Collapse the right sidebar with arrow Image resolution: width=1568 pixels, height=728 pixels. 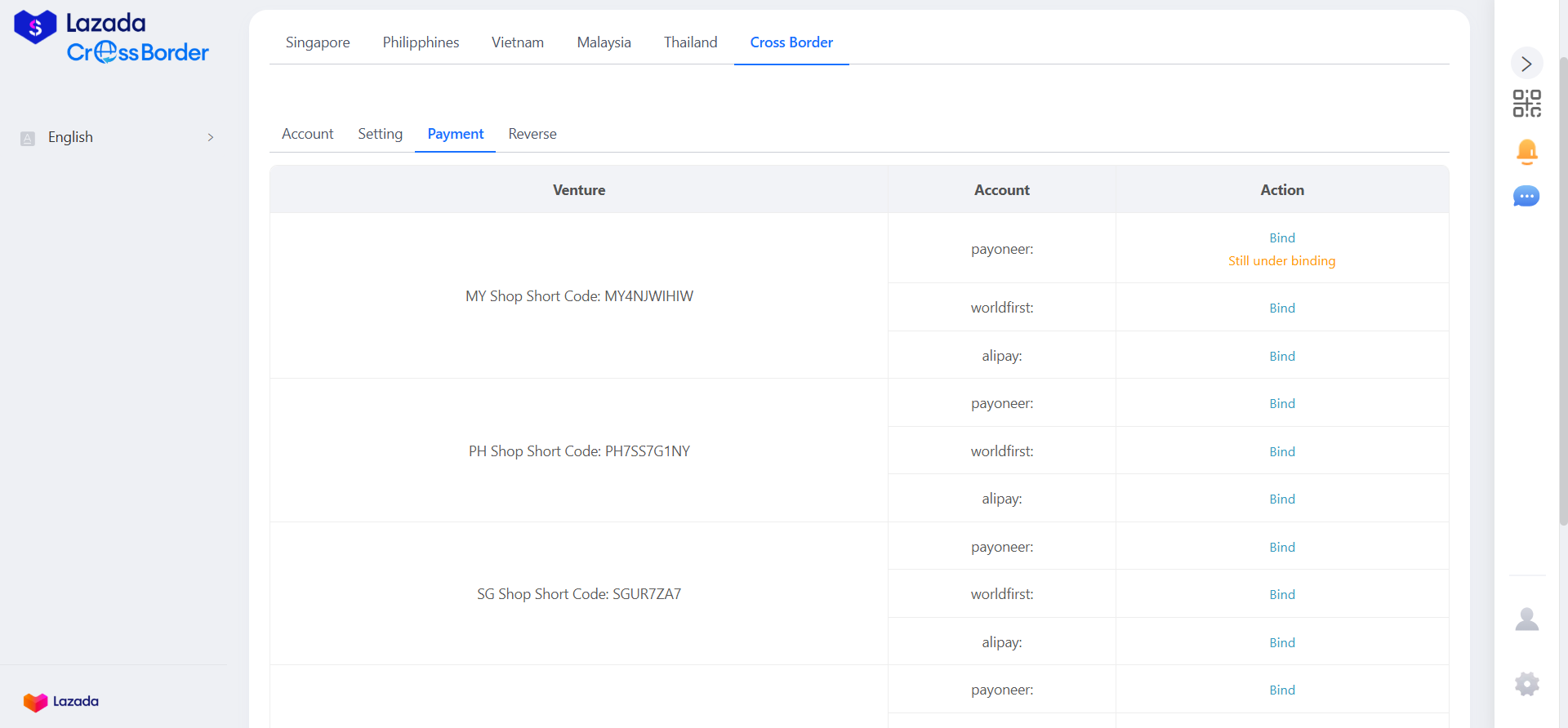[1526, 64]
